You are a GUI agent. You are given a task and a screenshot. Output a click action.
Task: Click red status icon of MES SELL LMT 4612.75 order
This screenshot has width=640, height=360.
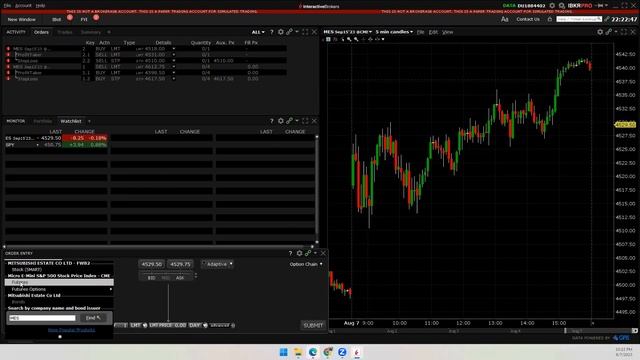click(8, 67)
